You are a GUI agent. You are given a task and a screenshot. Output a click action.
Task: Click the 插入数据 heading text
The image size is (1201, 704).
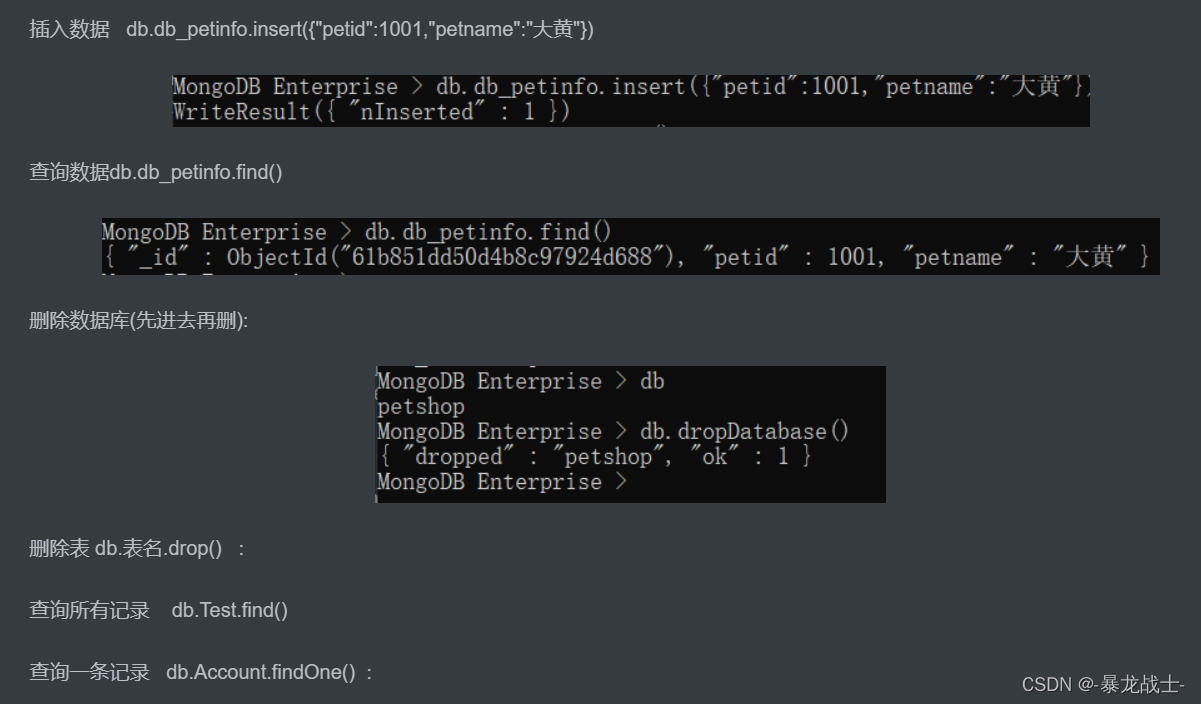coord(67,29)
